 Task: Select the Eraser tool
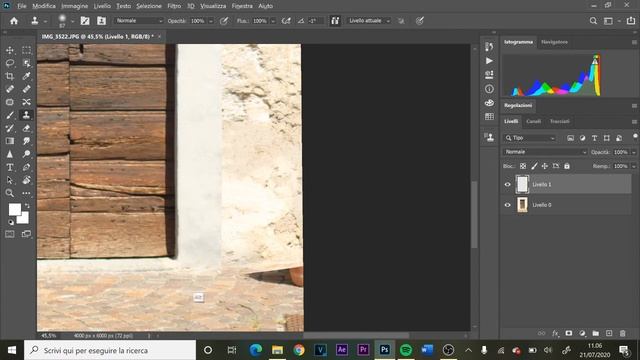[27, 128]
